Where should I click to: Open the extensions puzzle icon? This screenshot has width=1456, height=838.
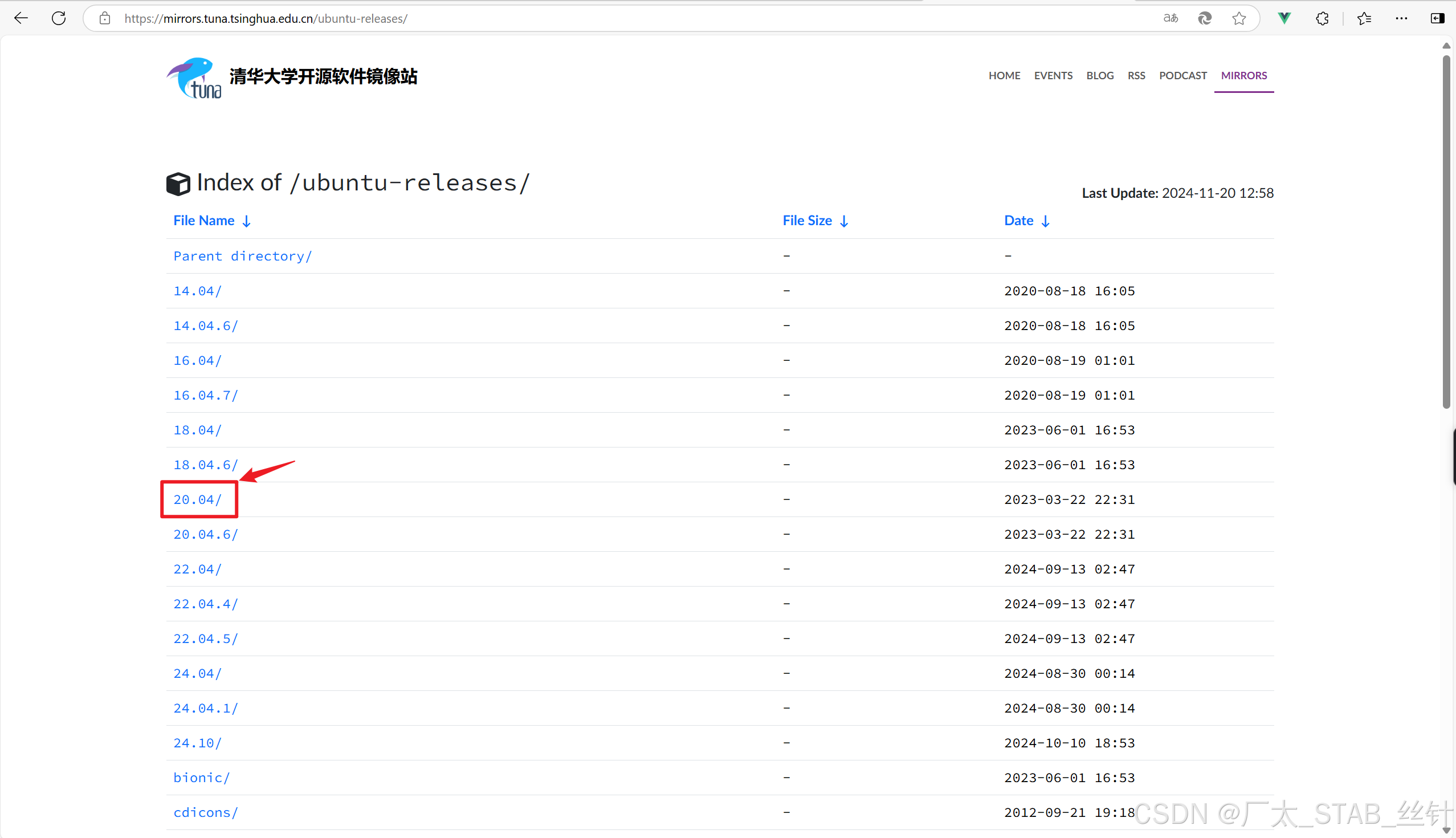coord(1322,18)
